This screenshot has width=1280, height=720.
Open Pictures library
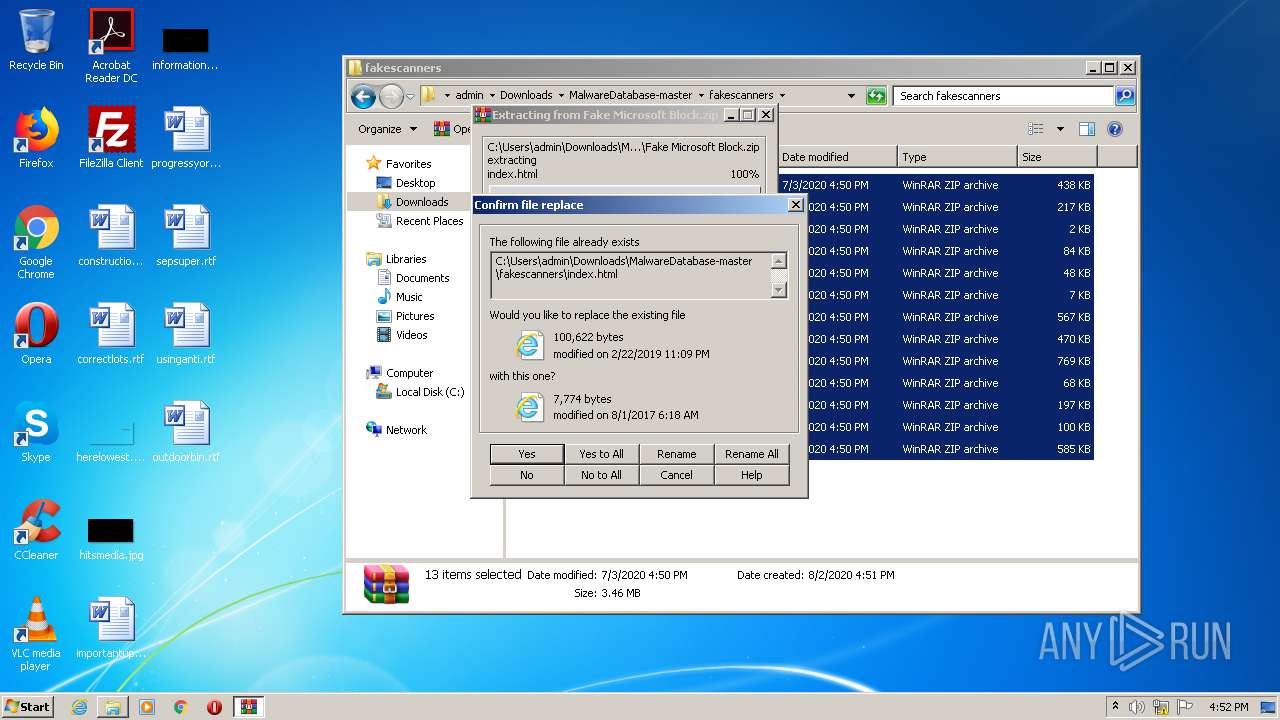[x=414, y=316]
